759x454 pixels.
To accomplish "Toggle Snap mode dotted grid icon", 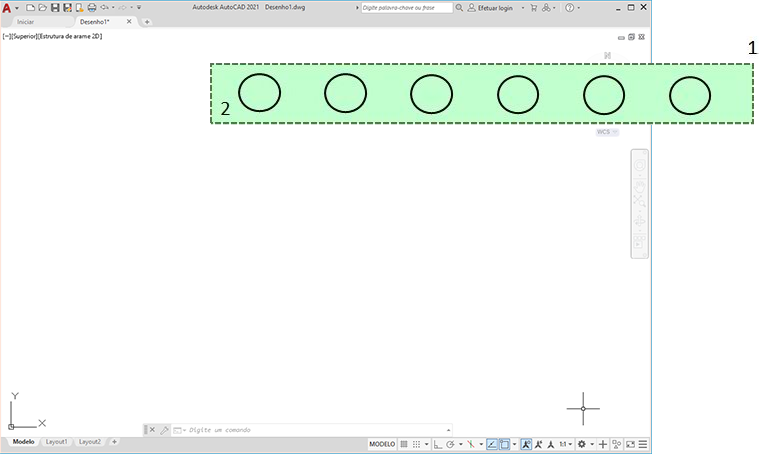I will click(x=416, y=444).
